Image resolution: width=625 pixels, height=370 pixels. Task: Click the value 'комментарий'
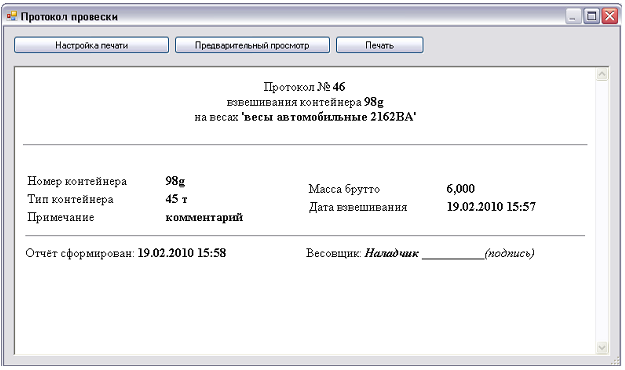point(204,217)
